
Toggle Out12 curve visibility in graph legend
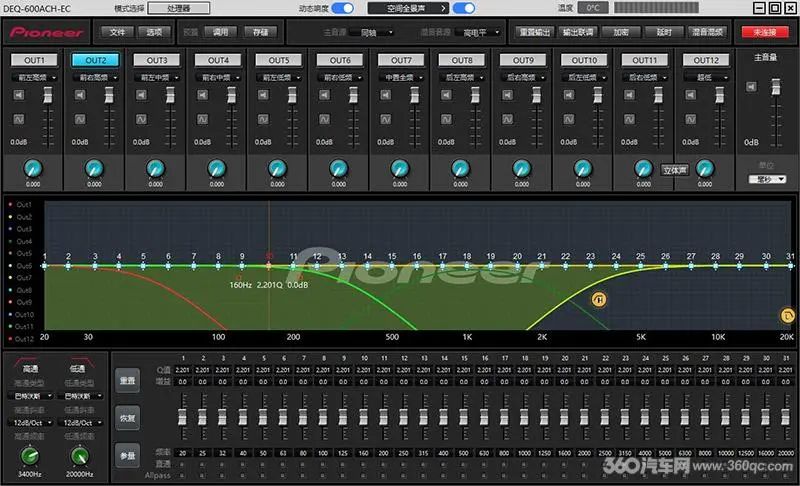pos(21,339)
